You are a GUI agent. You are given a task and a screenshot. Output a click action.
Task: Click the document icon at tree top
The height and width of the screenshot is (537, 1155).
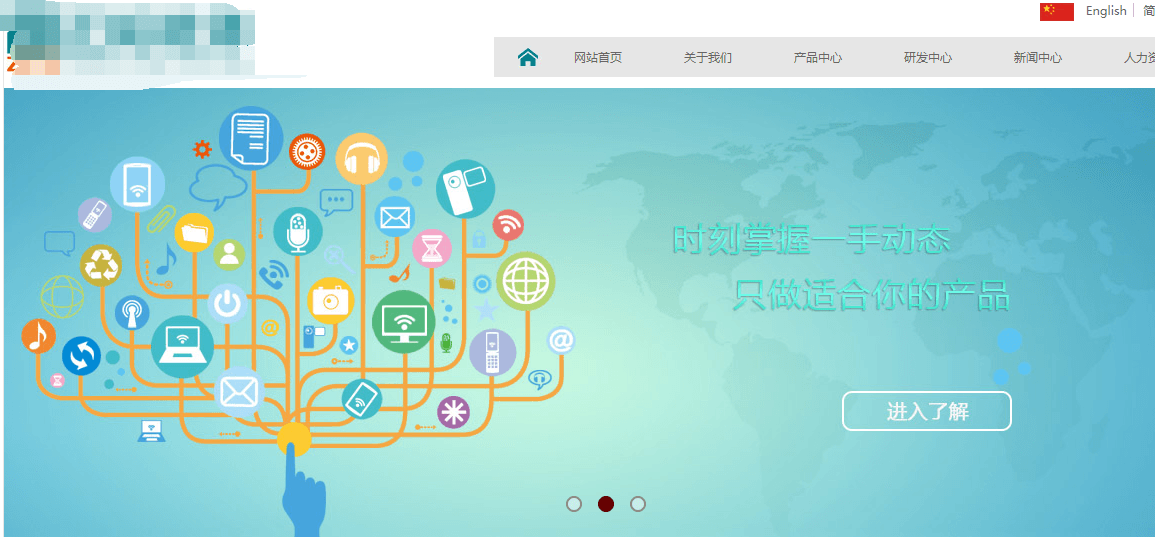click(250, 138)
